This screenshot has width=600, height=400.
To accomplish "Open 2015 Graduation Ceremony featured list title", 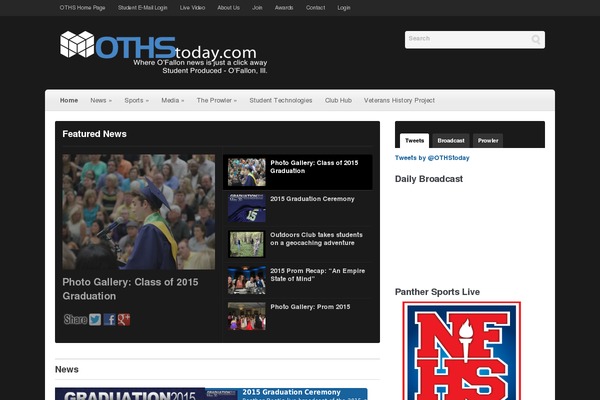I will tap(312, 199).
